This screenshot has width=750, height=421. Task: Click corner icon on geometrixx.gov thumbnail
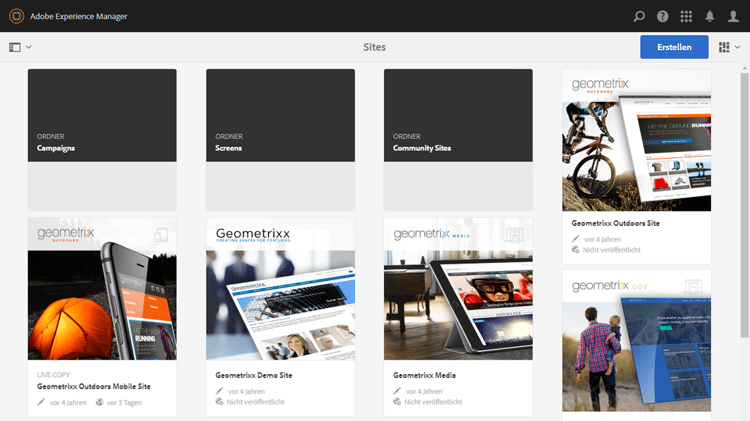693,287
